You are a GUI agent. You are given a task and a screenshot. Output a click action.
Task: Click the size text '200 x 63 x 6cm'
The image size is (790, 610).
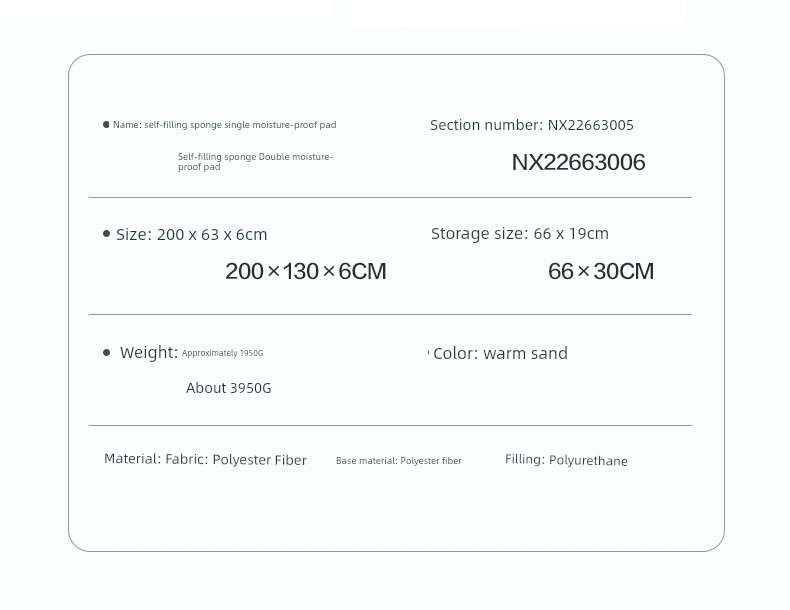[212, 235]
